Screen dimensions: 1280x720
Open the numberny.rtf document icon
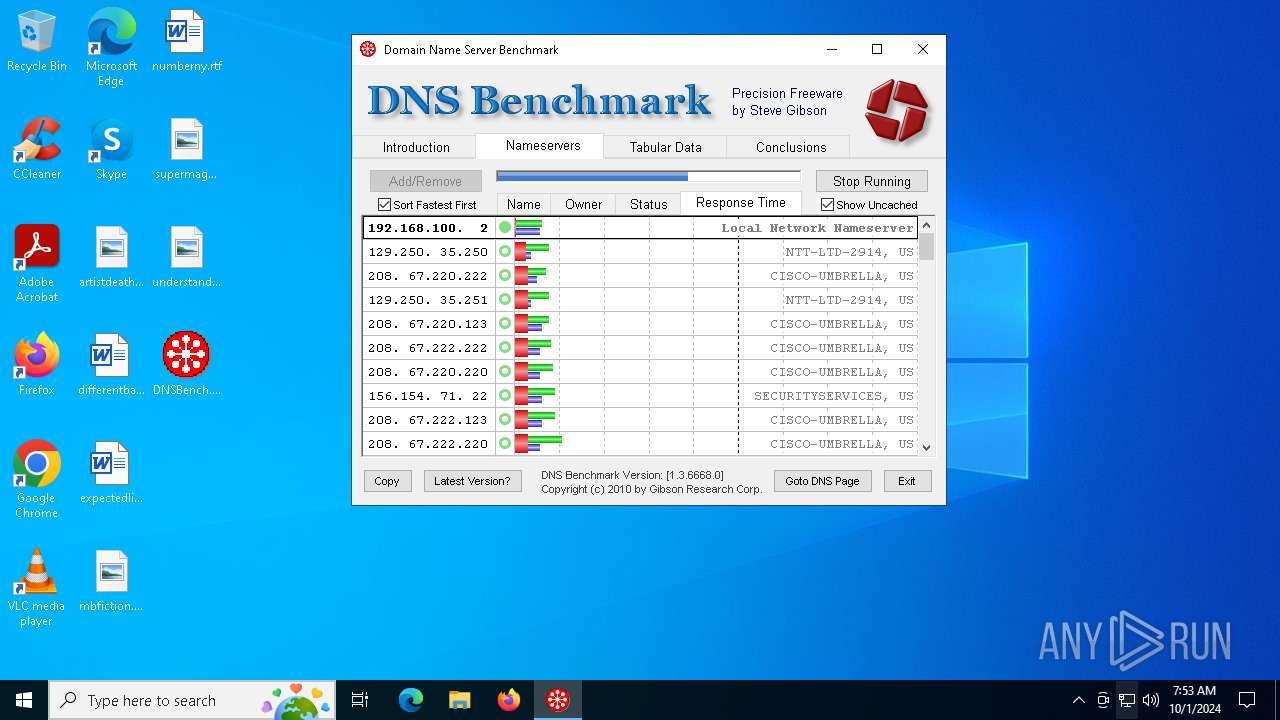click(186, 42)
